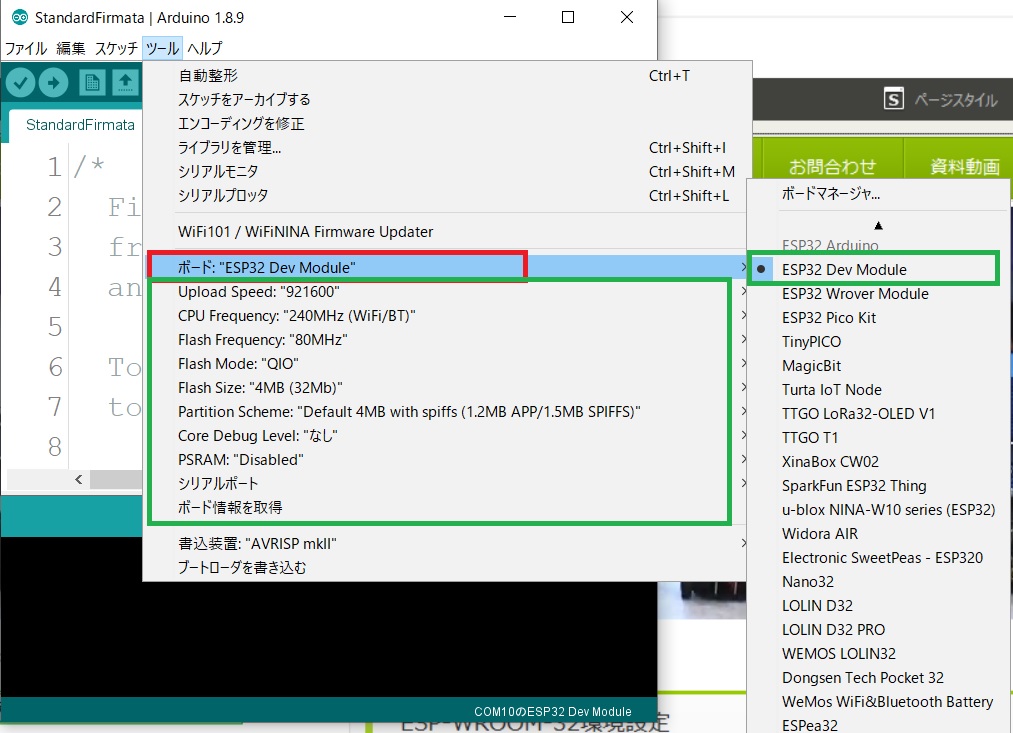Image resolution: width=1013 pixels, height=733 pixels.
Task: Select ESP32 Pico Kit board
Action: click(879, 317)
